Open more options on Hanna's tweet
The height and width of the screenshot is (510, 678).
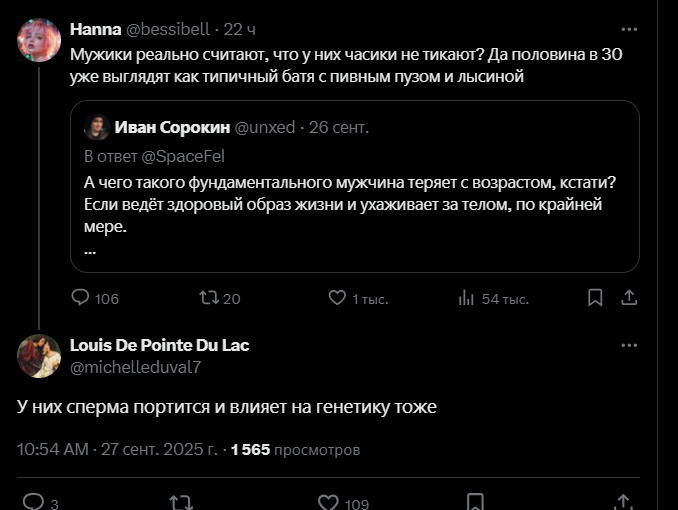tap(629, 30)
